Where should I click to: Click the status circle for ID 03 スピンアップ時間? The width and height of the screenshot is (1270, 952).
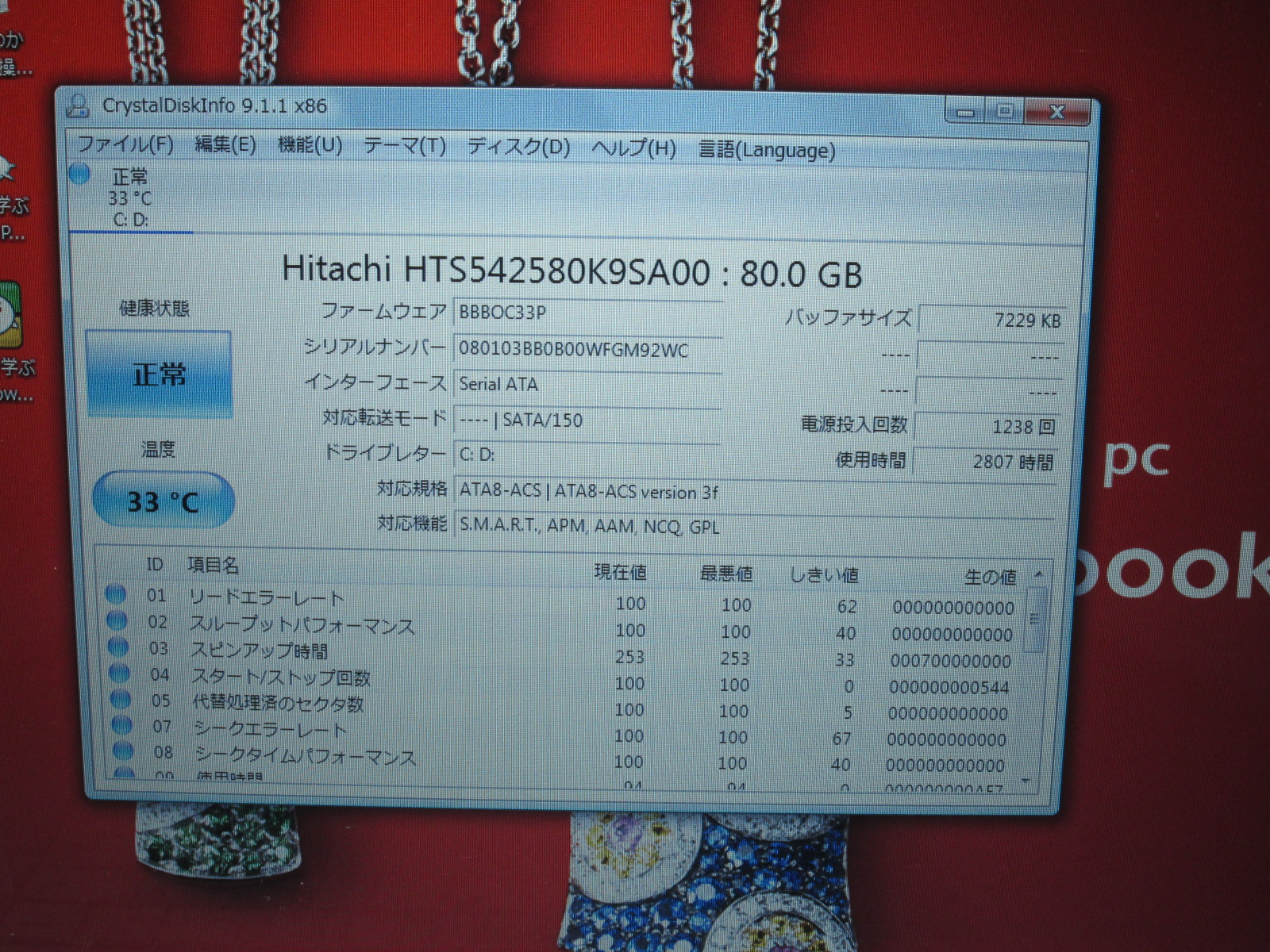click(x=117, y=647)
